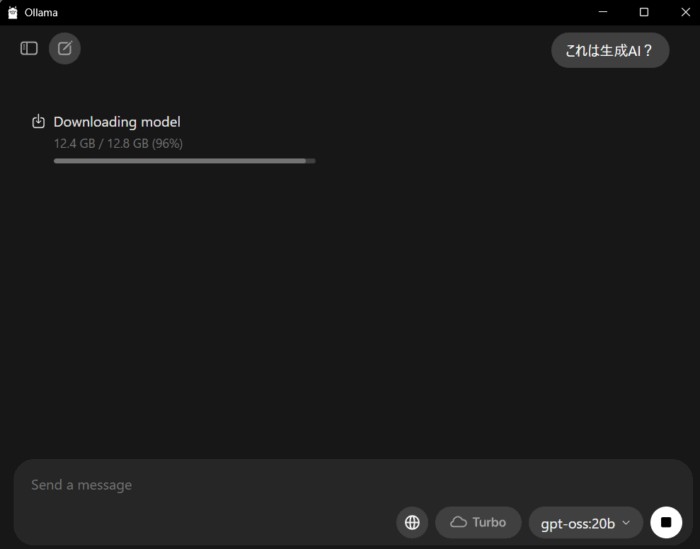Screen dimensions: 700x549
Task: Start a new chat with compose icon
Action: click(x=65, y=48)
